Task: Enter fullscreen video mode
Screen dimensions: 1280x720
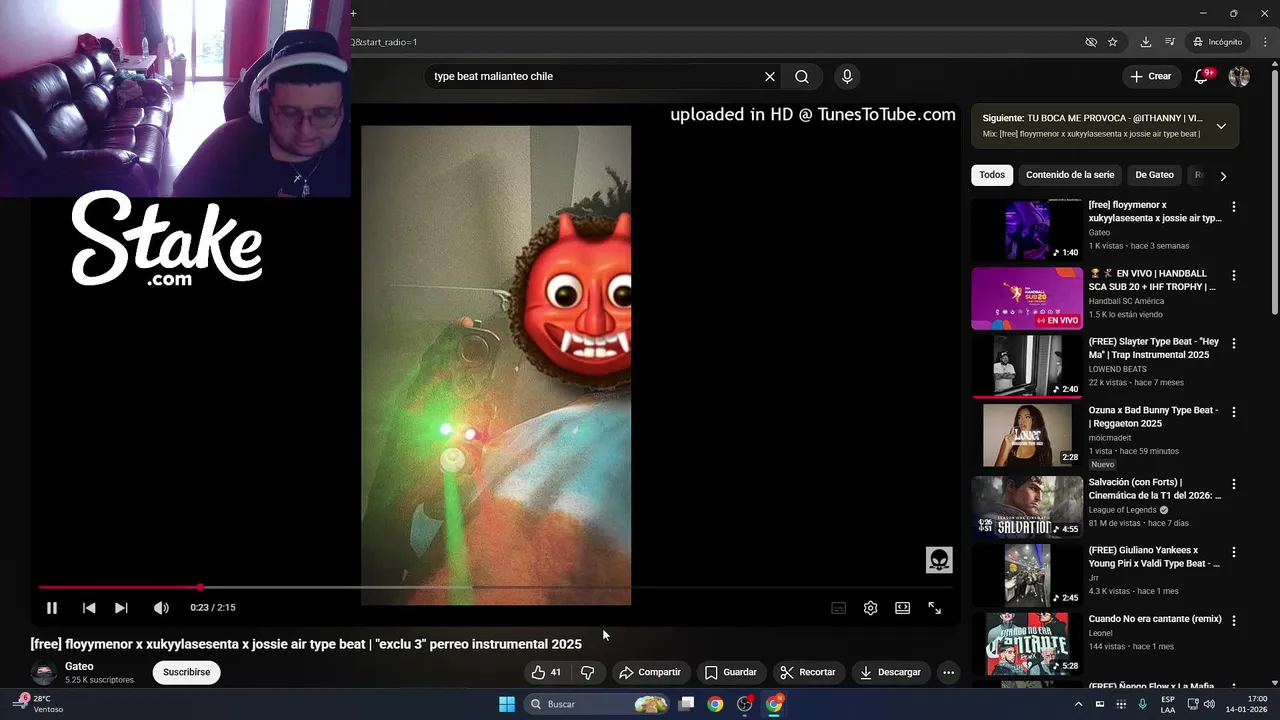Action: (935, 608)
